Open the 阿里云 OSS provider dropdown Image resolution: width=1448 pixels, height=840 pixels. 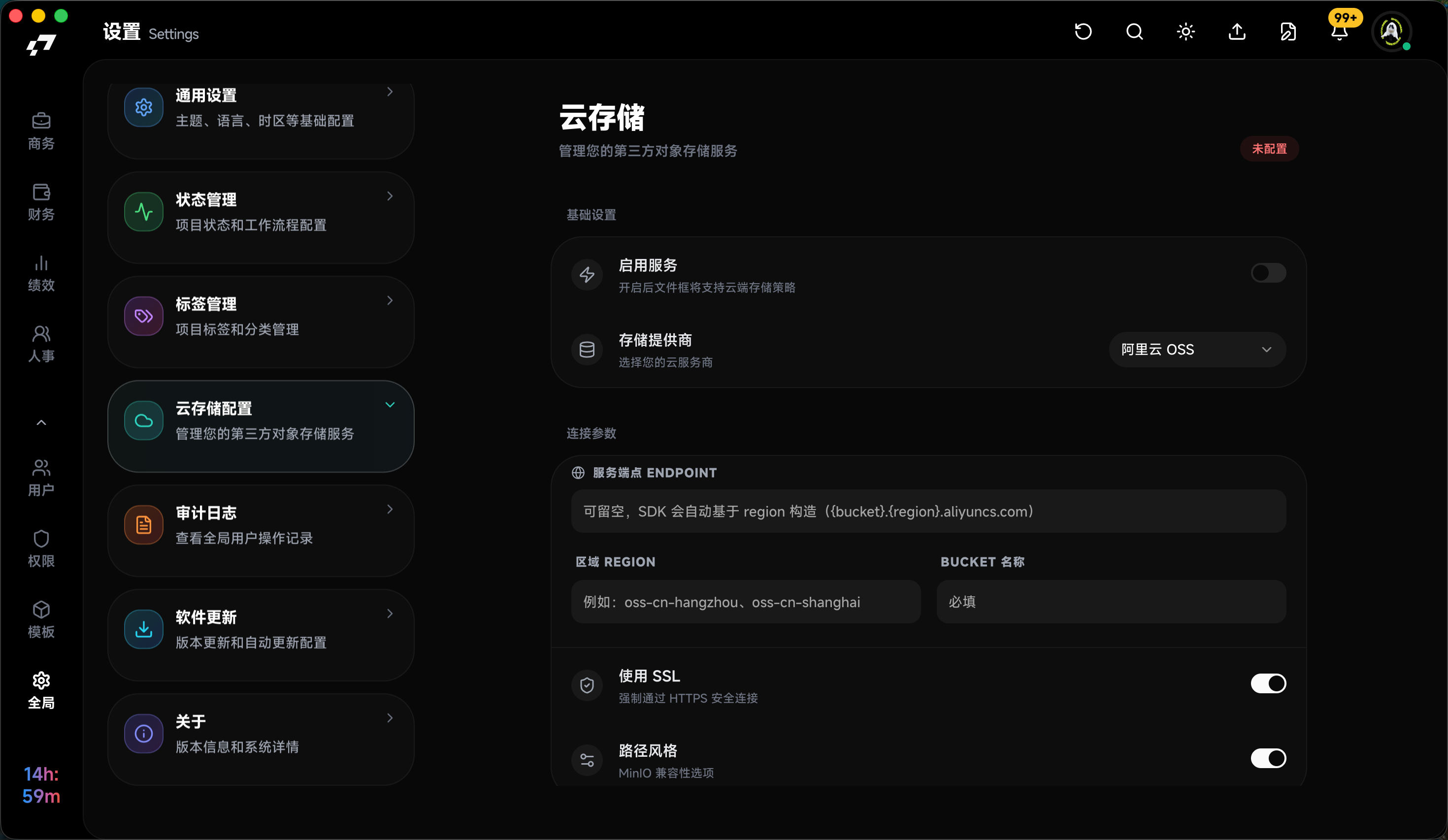[x=1197, y=349]
